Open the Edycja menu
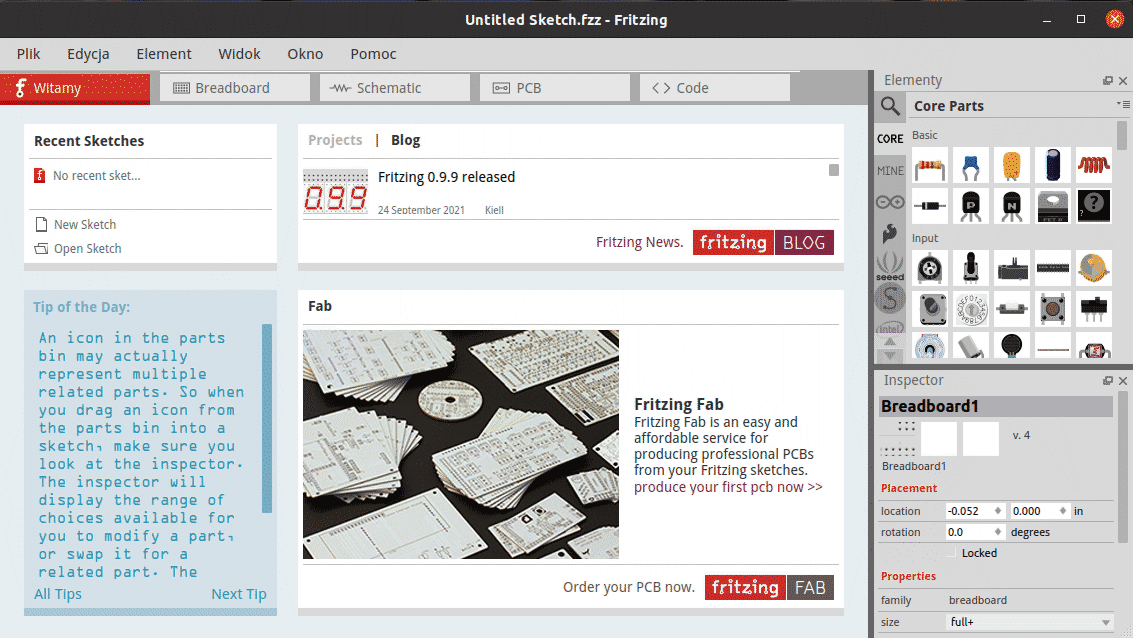 (x=88, y=54)
